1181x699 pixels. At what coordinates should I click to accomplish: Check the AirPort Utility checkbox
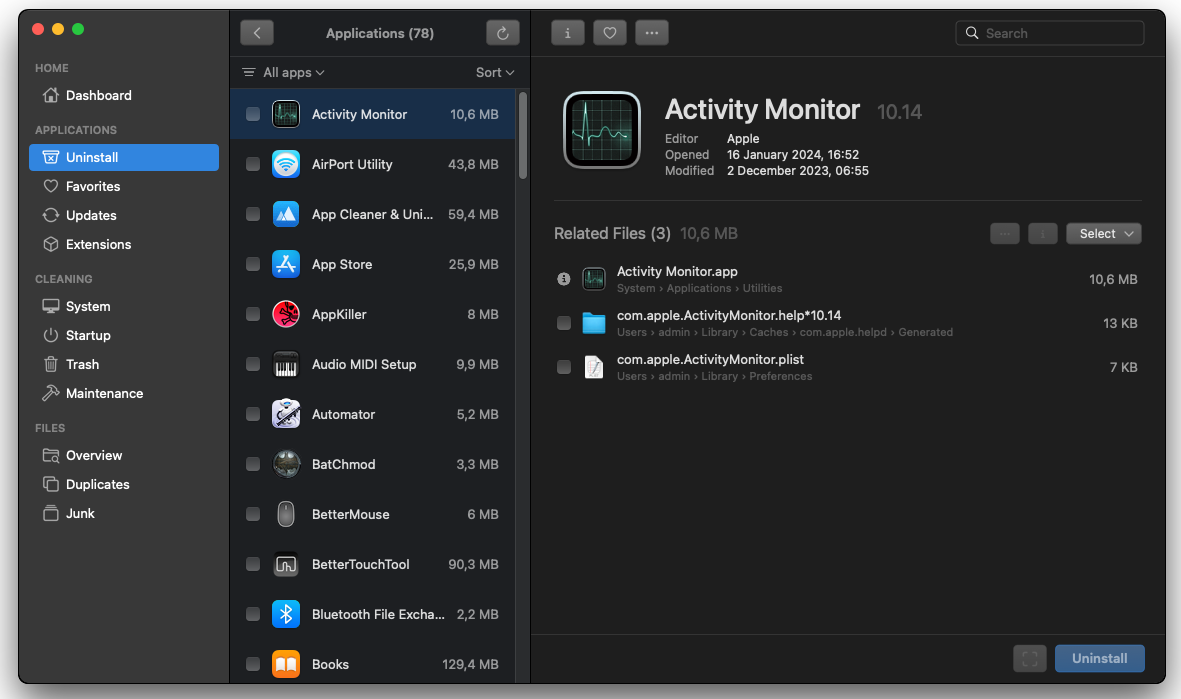253,164
